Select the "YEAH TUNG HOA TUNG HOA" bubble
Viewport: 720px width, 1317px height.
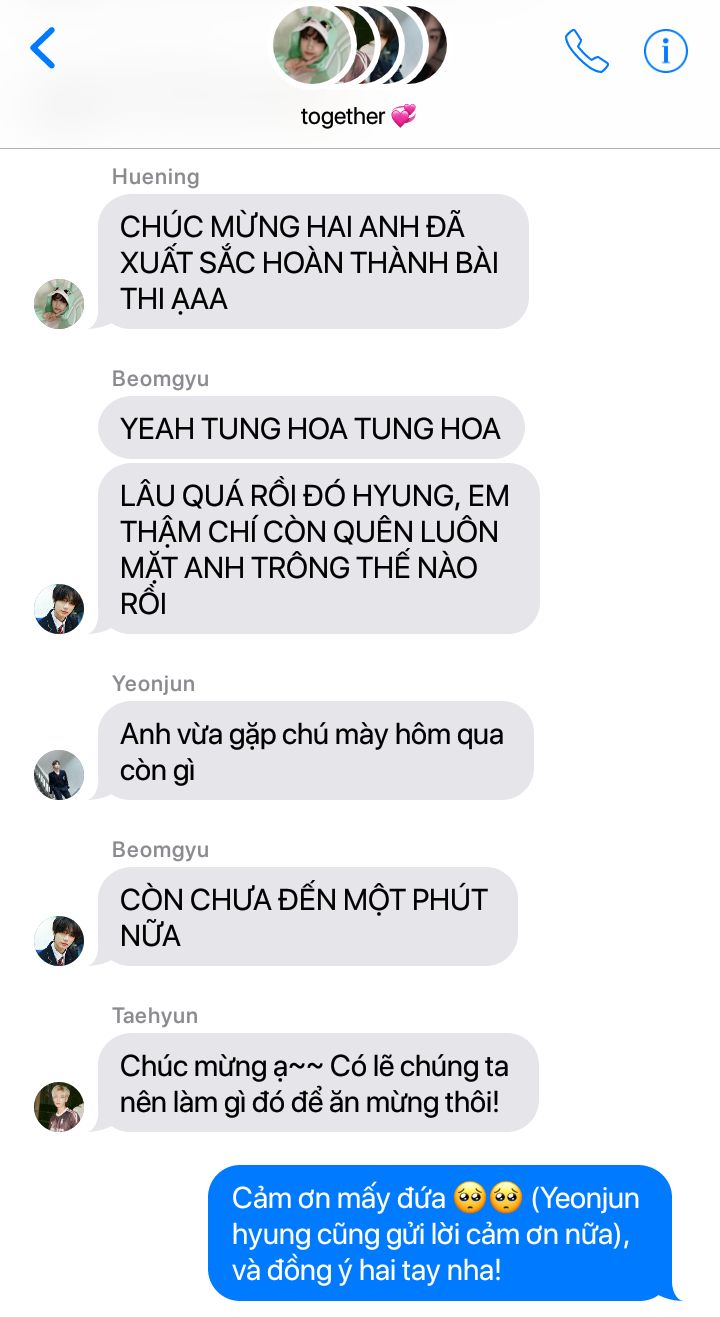(311, 428)
